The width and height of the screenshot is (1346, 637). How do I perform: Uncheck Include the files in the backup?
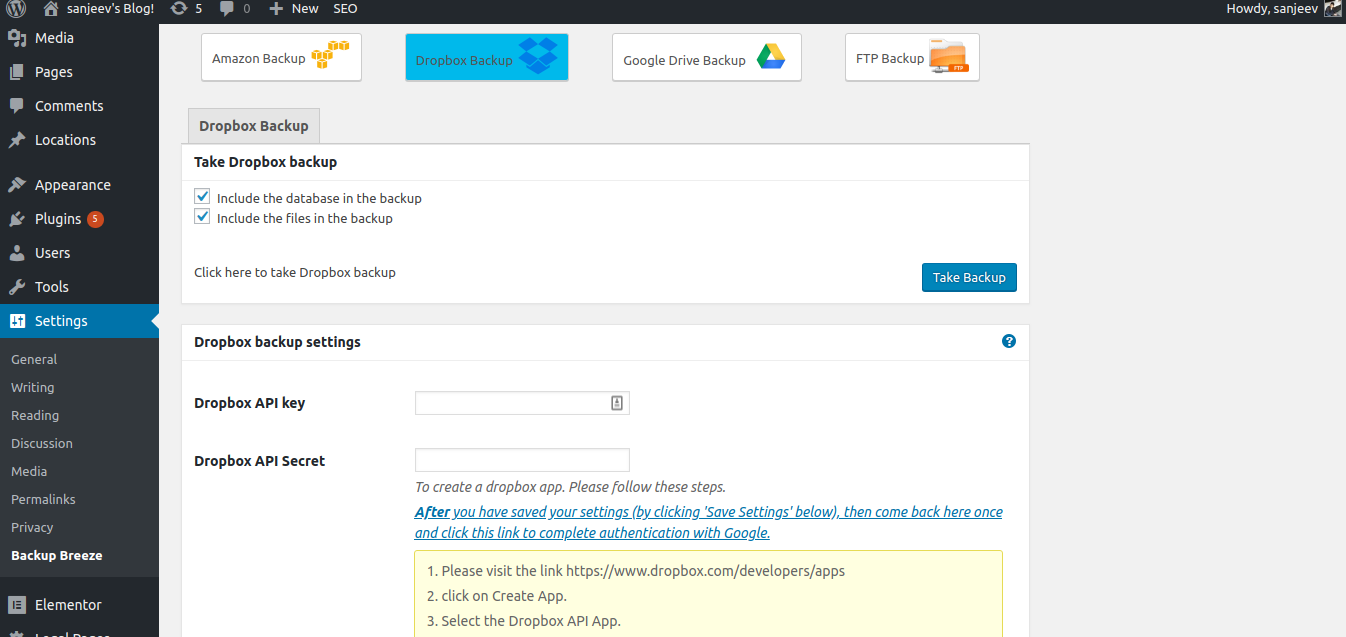coord(203,217)
